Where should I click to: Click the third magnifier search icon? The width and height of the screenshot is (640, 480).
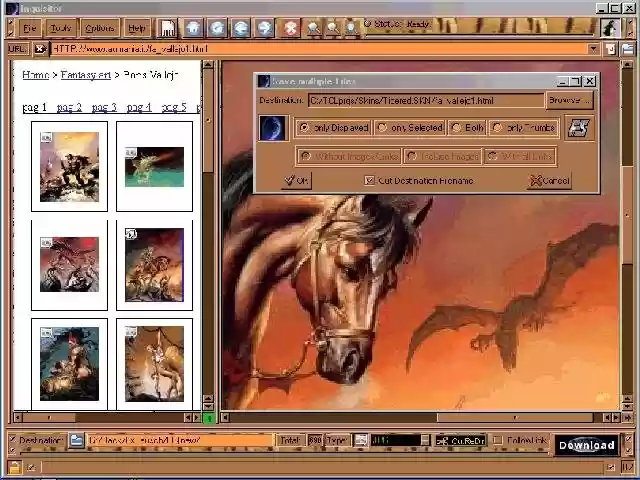(x=351, y=28)
